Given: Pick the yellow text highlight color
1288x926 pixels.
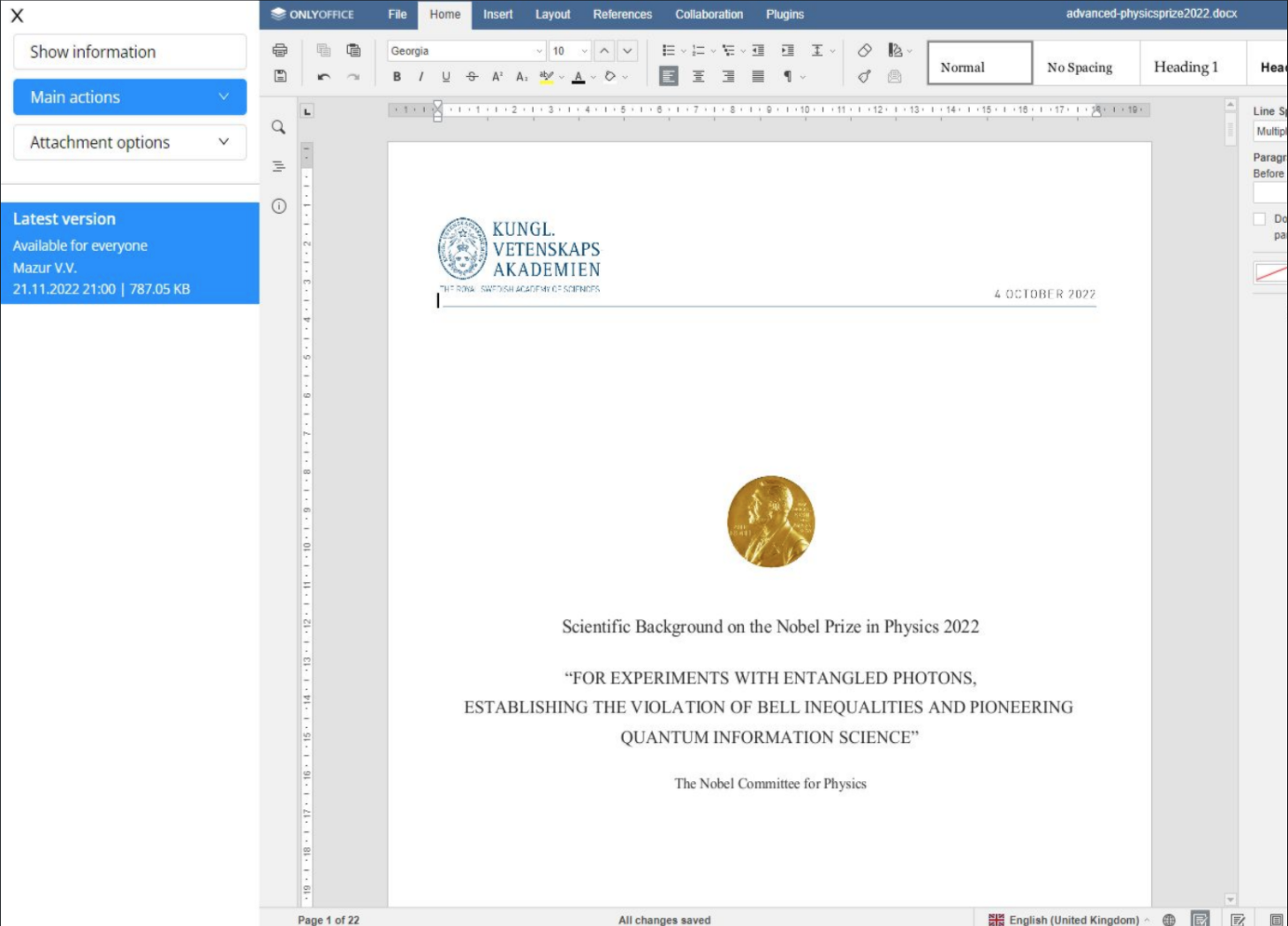Looking at the screenshot, I should click(x=547, y=77).
